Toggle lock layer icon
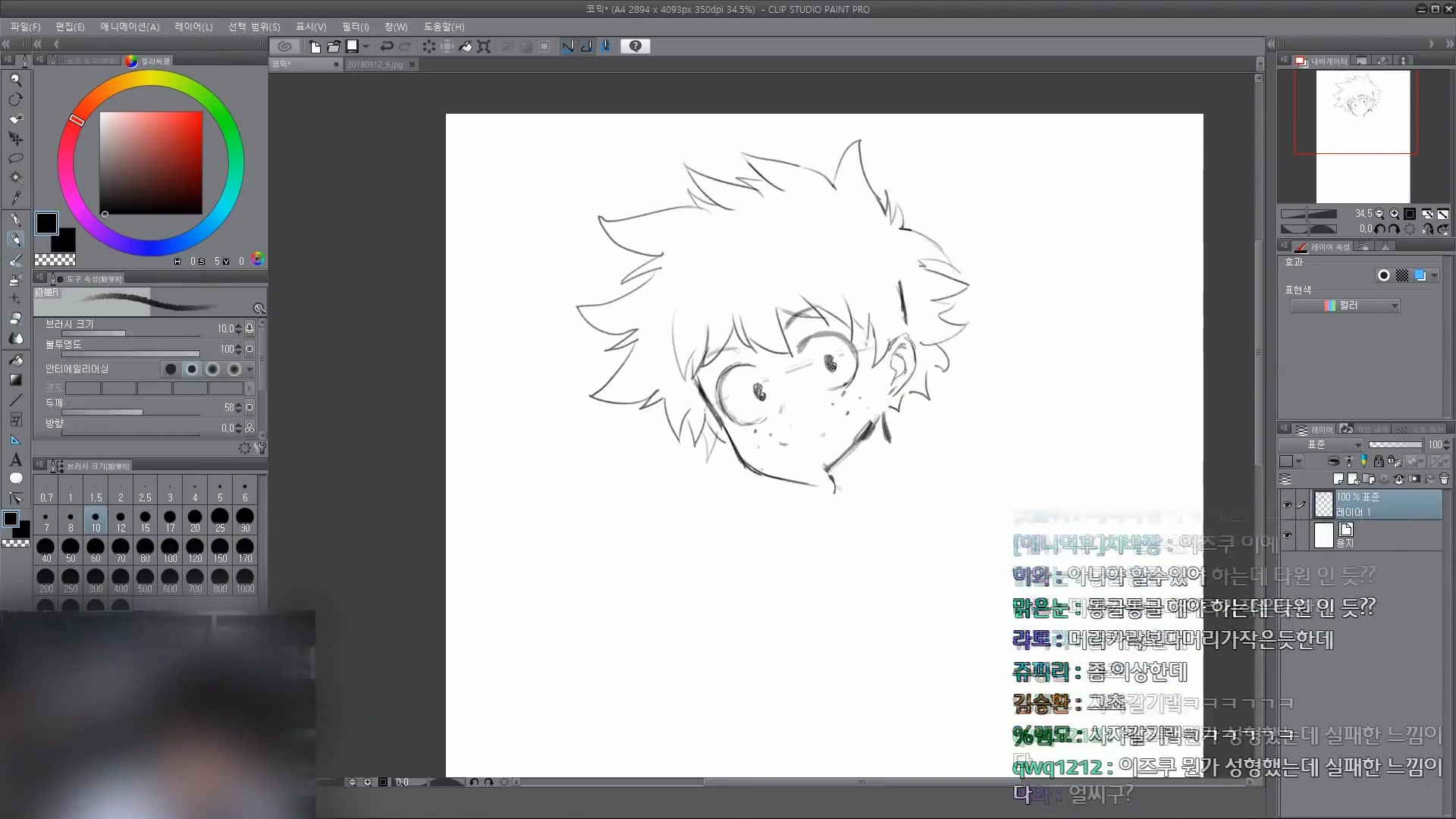 point(1379,460)
